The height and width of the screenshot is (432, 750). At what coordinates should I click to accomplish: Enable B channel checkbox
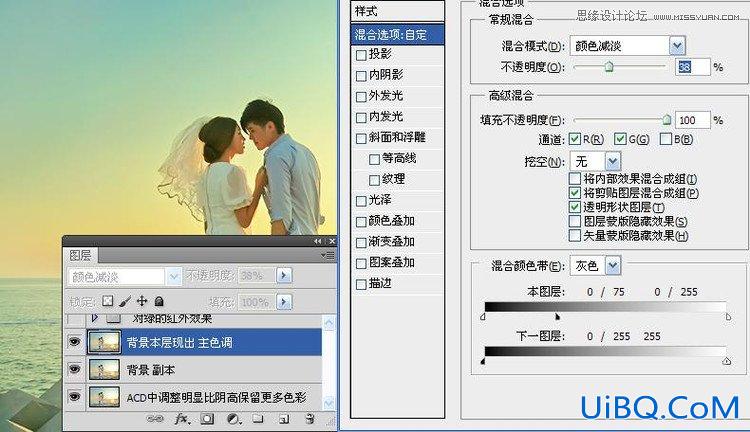(665, 139)
